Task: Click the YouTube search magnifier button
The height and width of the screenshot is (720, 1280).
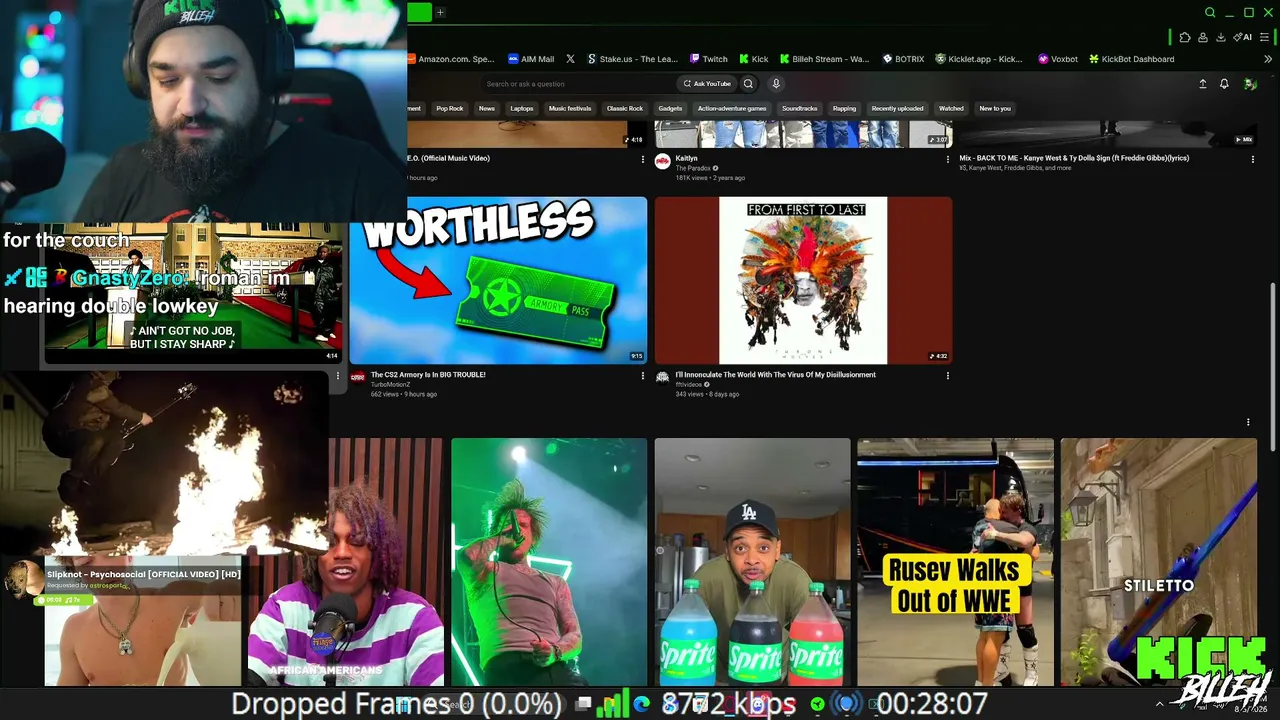Action: (748, 84)
